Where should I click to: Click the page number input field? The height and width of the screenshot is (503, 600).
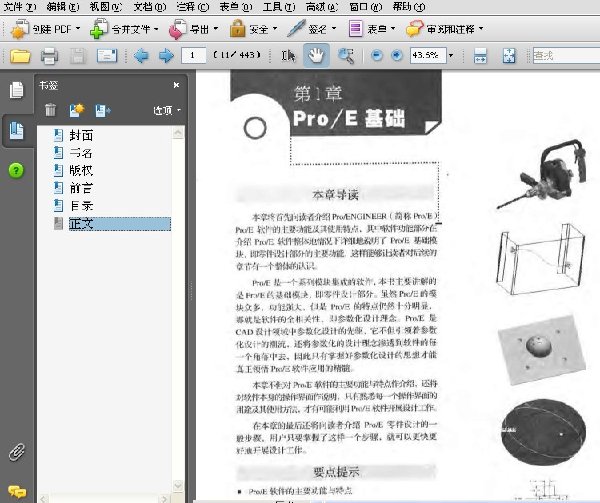coord(194,55)
